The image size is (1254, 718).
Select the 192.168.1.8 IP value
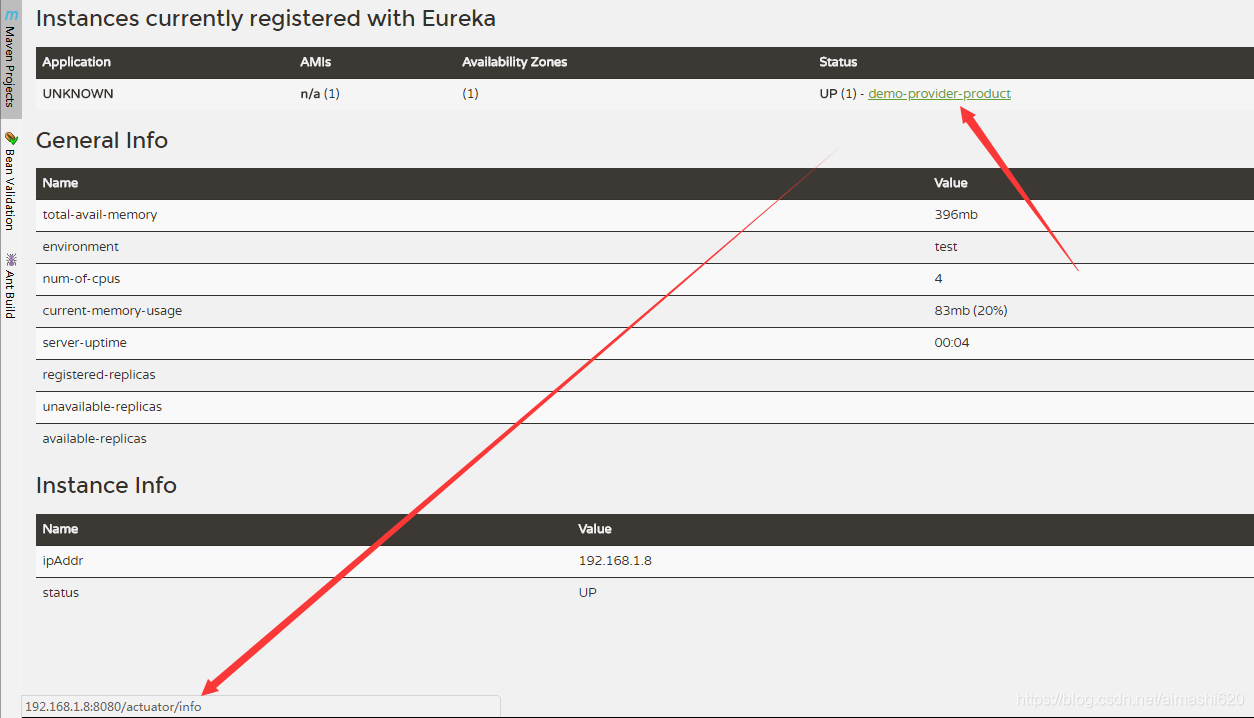click(x=615, y=560)
